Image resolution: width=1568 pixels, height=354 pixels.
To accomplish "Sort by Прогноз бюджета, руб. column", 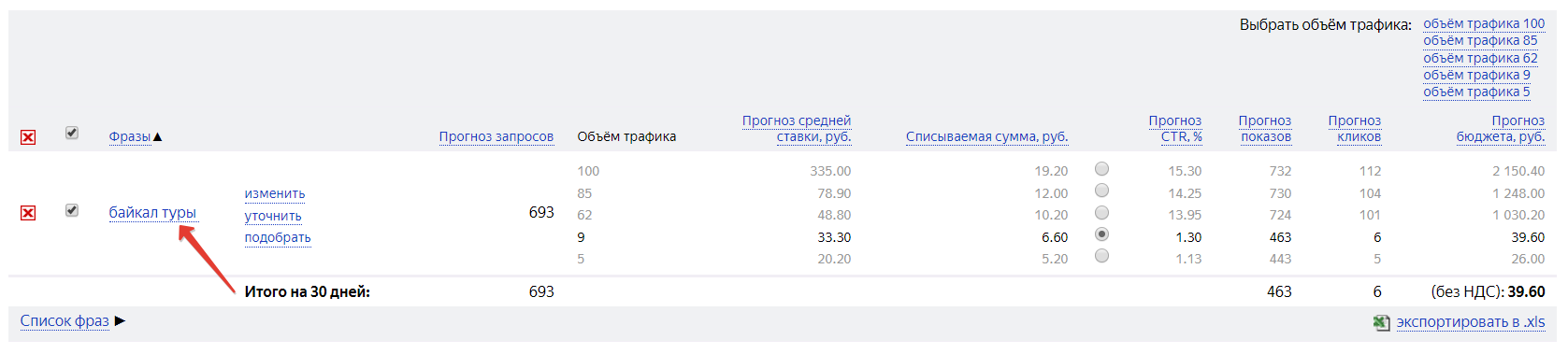I will (x=1501, y=128).
